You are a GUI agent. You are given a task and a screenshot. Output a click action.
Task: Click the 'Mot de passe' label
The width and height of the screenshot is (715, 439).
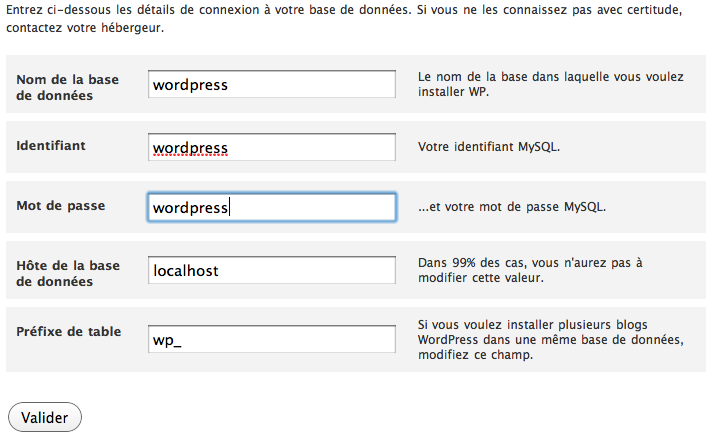point(61,206)
